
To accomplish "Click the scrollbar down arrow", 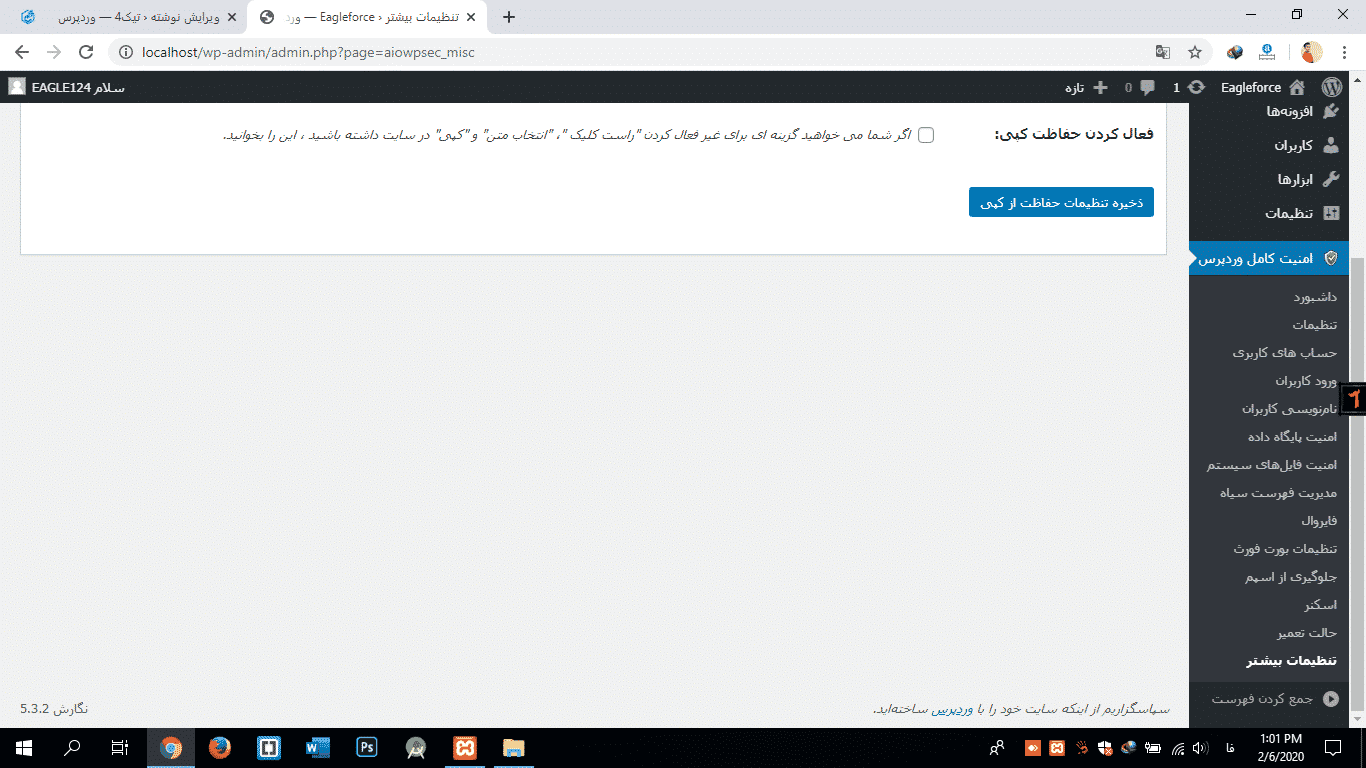I will (1358, 719).
